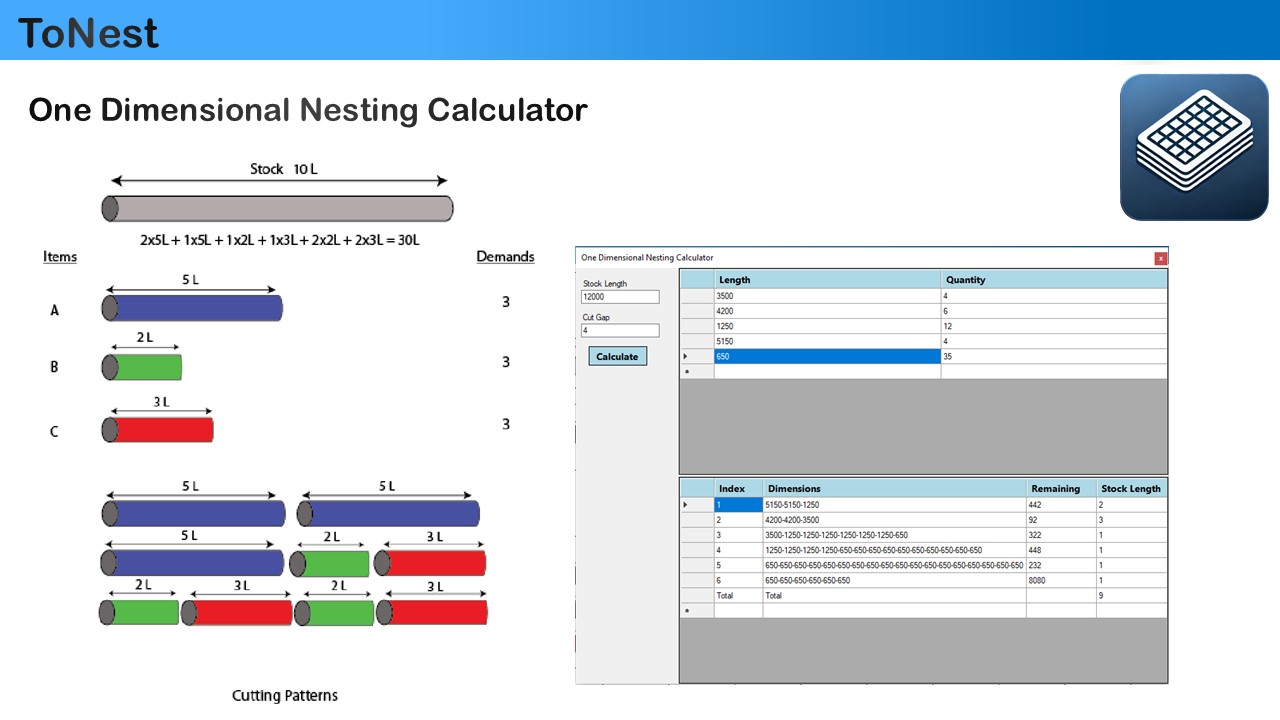Image resolution: width=1280 pixels, height=720 pixels.
Task: Select the 3500-1250-1250... dimensions cell in row 3
Action: [894, 535]
